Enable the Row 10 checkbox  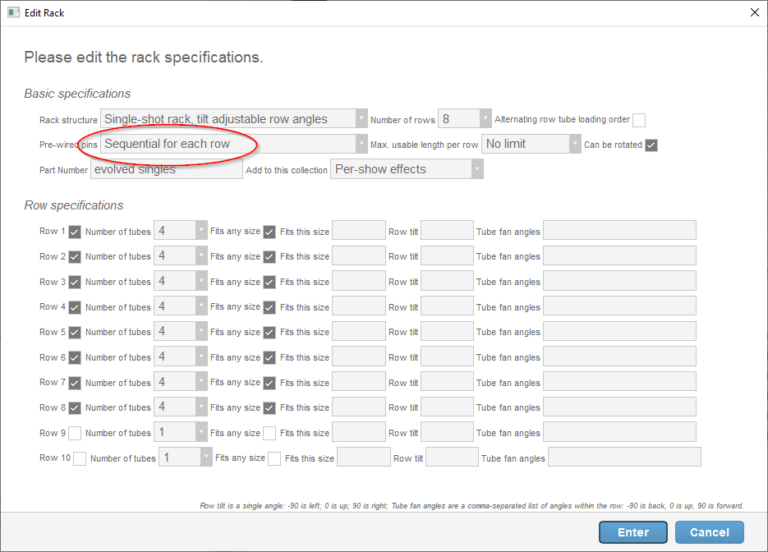point(80,458)
